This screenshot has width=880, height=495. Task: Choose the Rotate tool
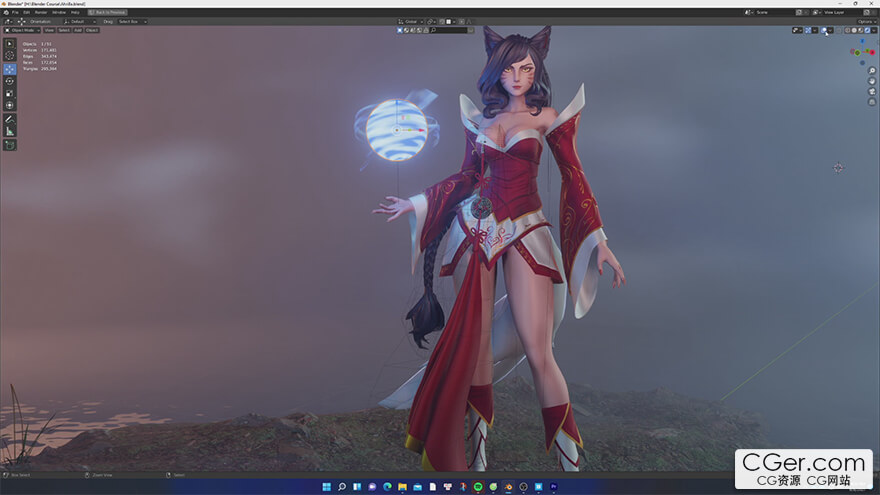(x=10, y=81)
